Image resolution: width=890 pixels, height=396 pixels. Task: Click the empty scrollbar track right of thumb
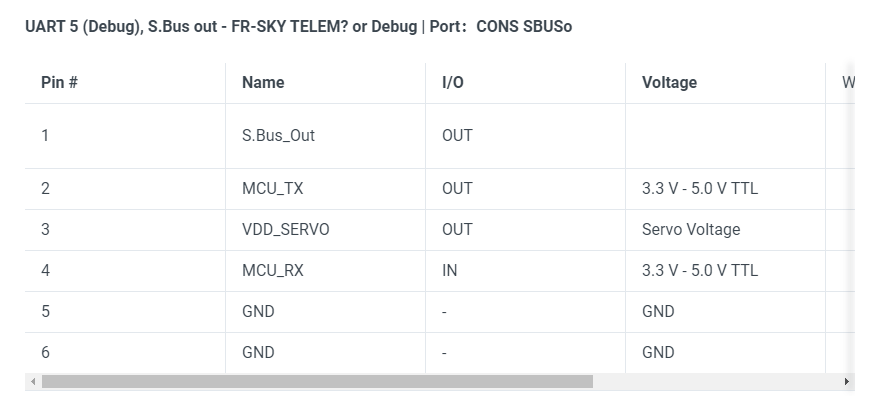tap(716, 382)
